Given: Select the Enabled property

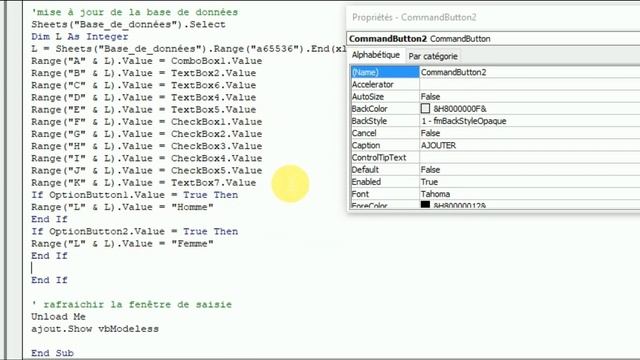Looking at the screenshot, I should 385,182.
